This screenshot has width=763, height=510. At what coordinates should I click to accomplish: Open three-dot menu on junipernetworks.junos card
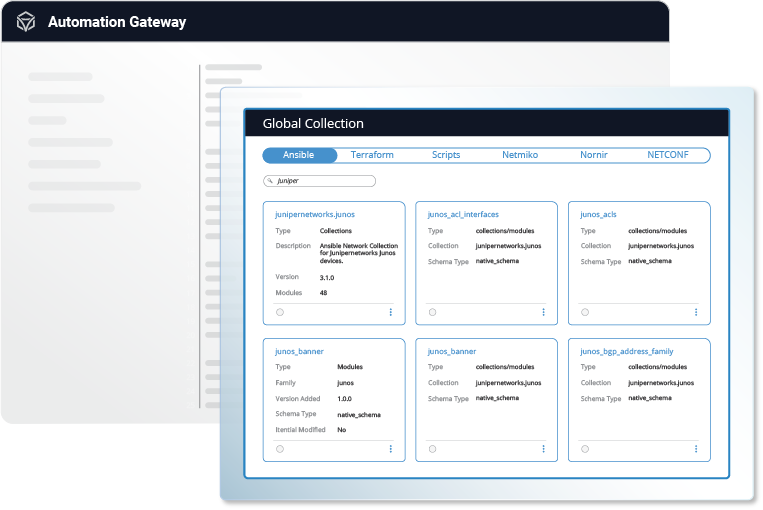pyautogui.click(x=390, y=312)
